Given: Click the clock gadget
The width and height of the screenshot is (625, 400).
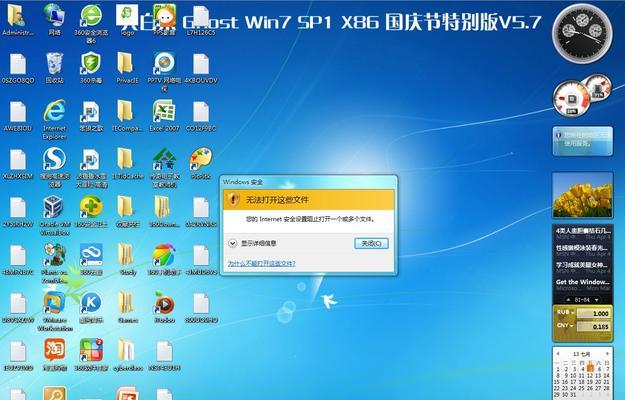Looking at the screenshot, I should click(582, 33).
